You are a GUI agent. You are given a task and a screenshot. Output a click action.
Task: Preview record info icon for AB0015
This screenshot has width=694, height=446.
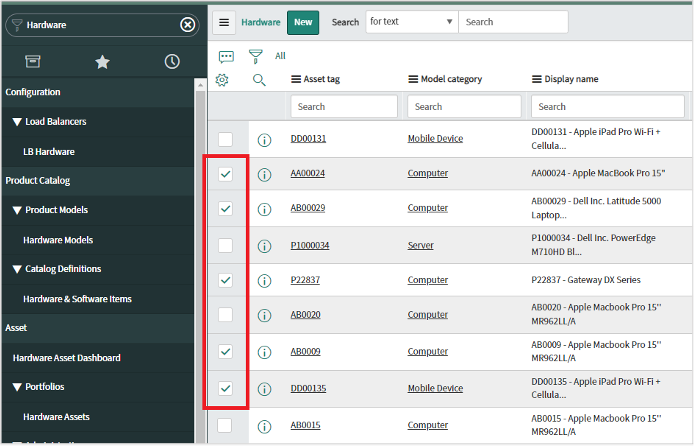264,427
